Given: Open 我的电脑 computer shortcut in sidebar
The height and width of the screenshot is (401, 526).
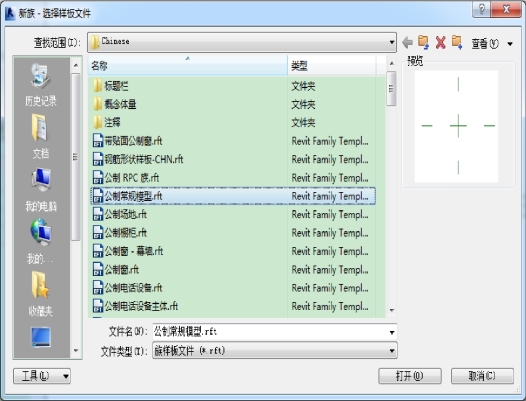Looking at the screenshot, I should 41,190.
